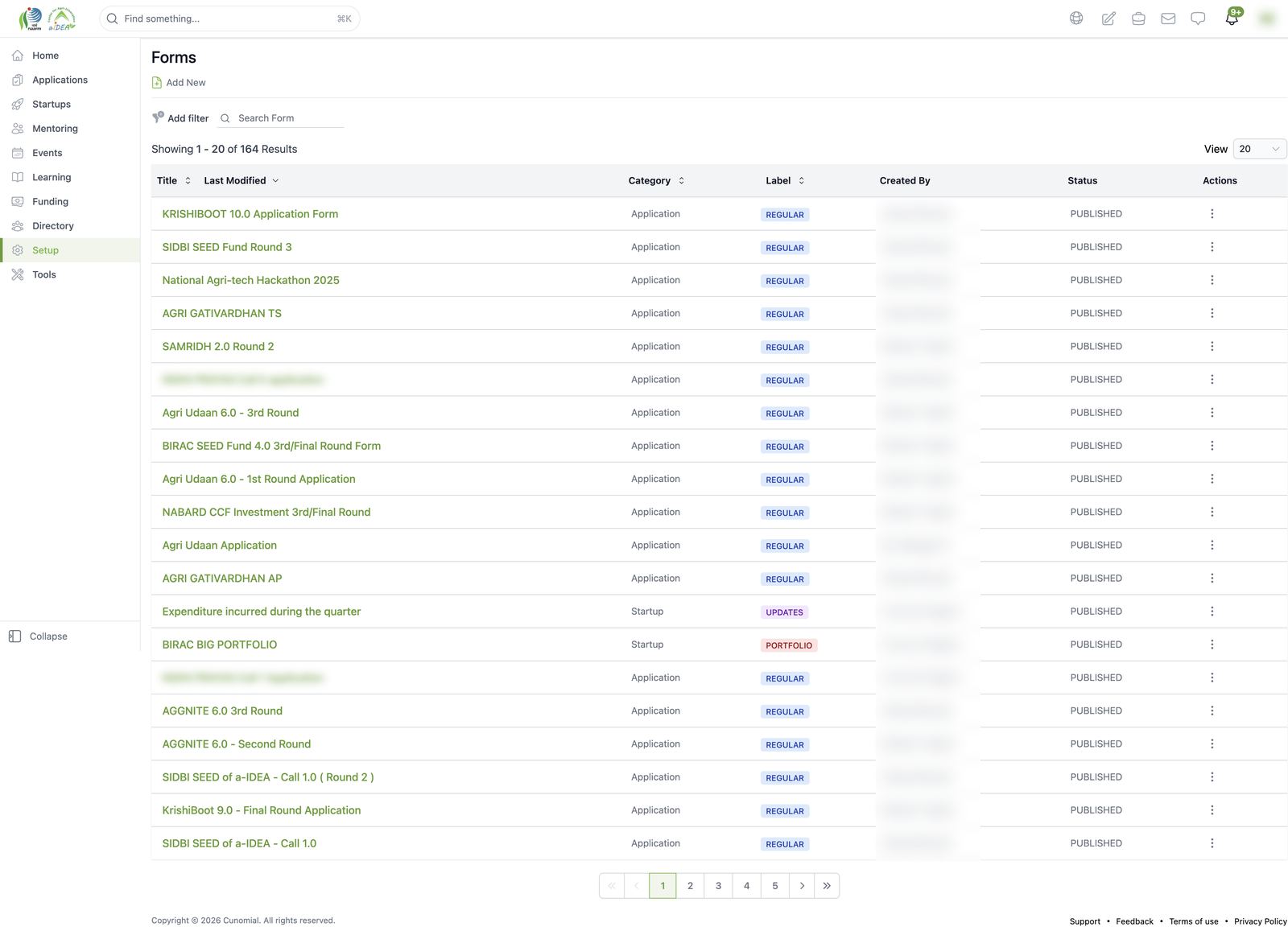Open Startups in sidebar
This screenshot has height=931, width=1288.
(x=70, y=104)
